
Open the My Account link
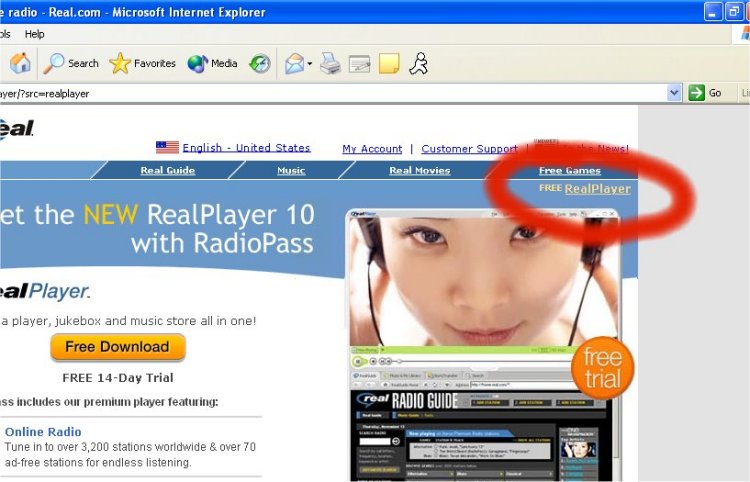(372, 149)
